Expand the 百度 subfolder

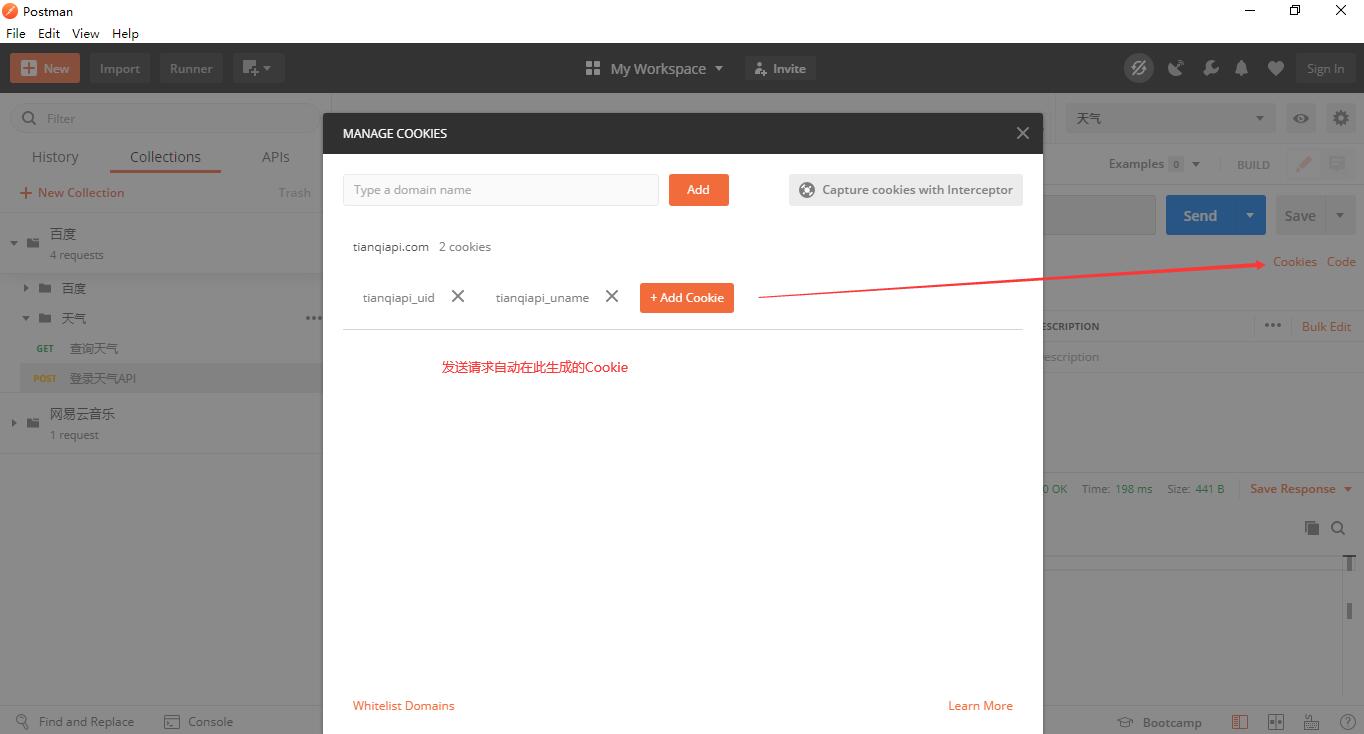coord(26,288)
